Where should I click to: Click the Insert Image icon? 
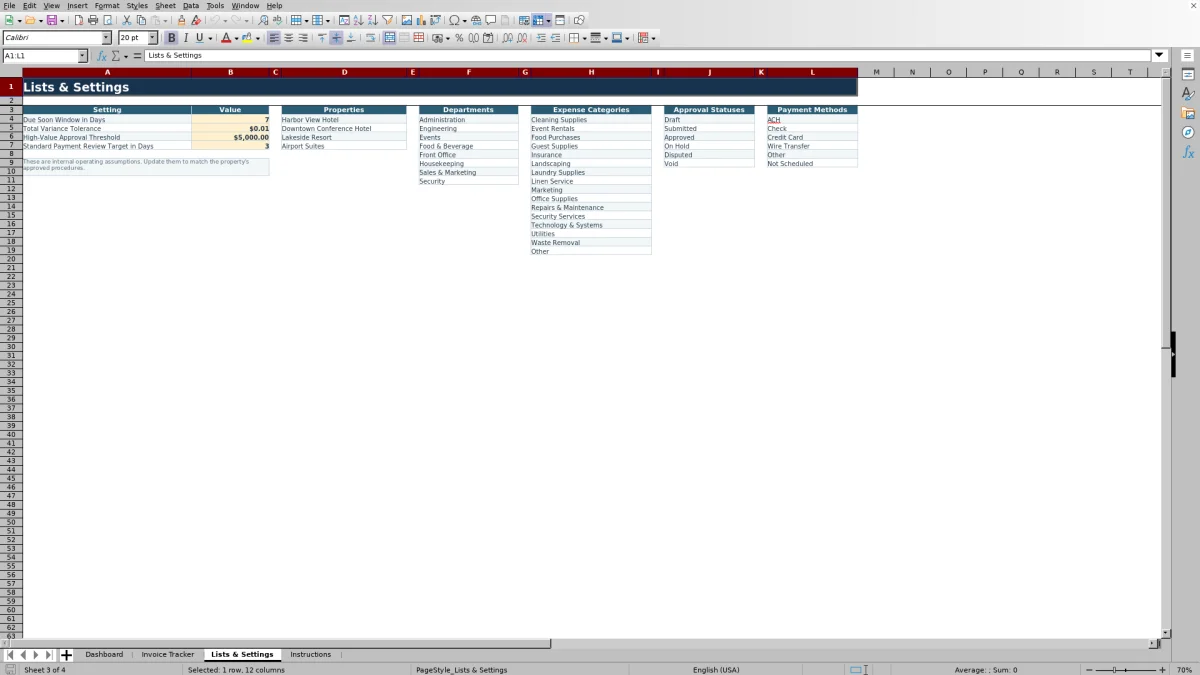pyautogui.click(x=407, y=20)
